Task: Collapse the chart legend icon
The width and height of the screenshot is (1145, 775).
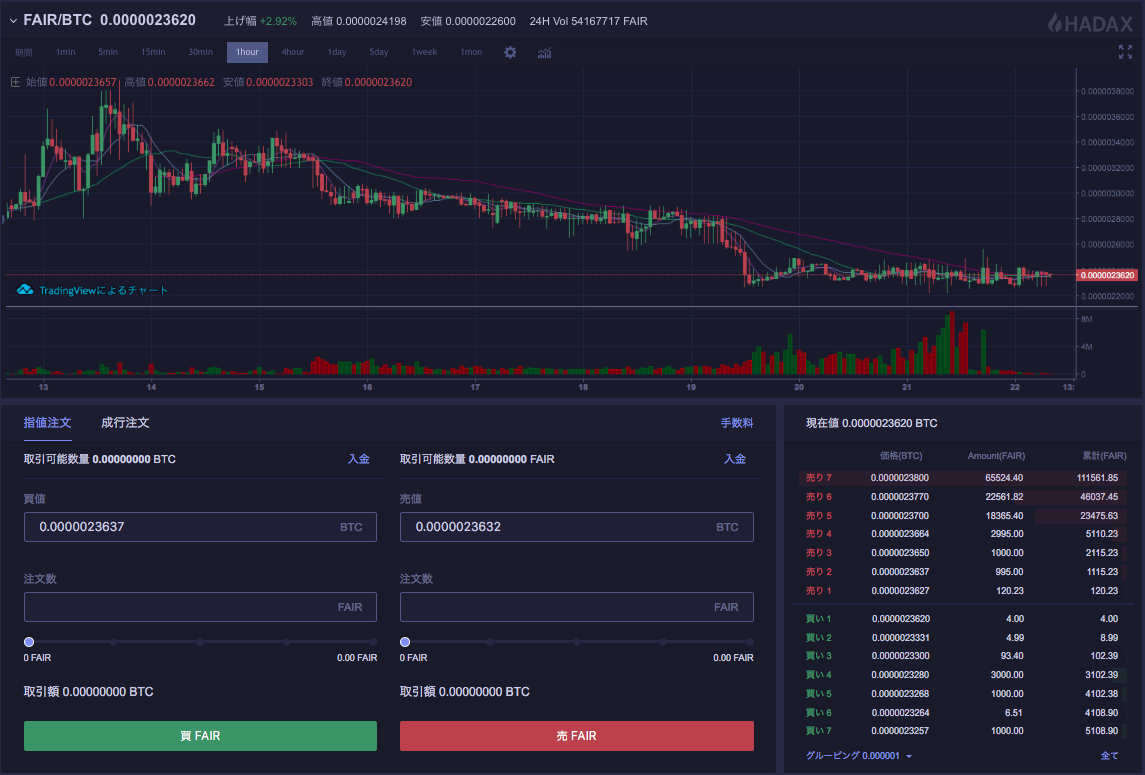Action: (15, 82)
